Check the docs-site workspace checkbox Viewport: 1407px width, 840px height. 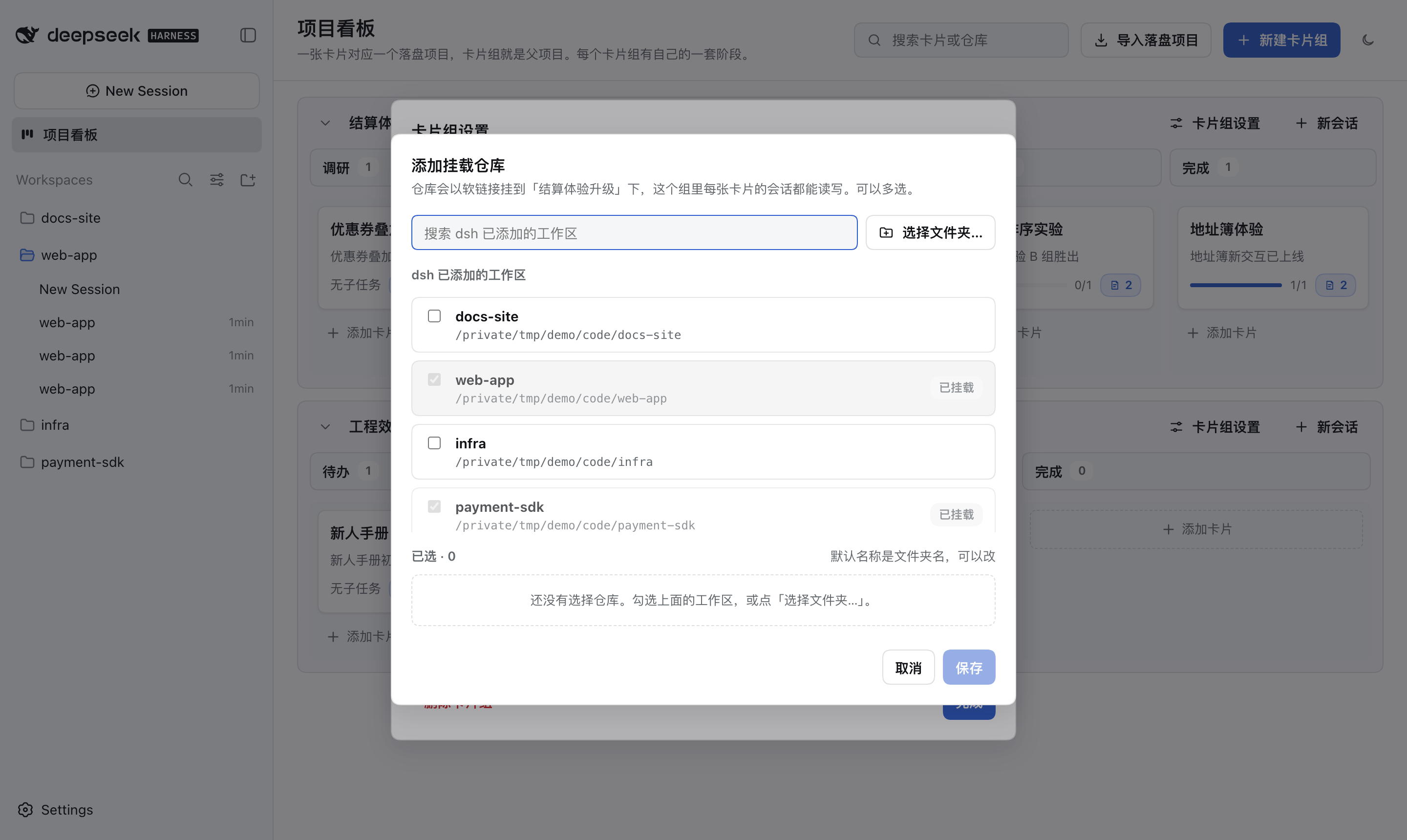point(434,316)
